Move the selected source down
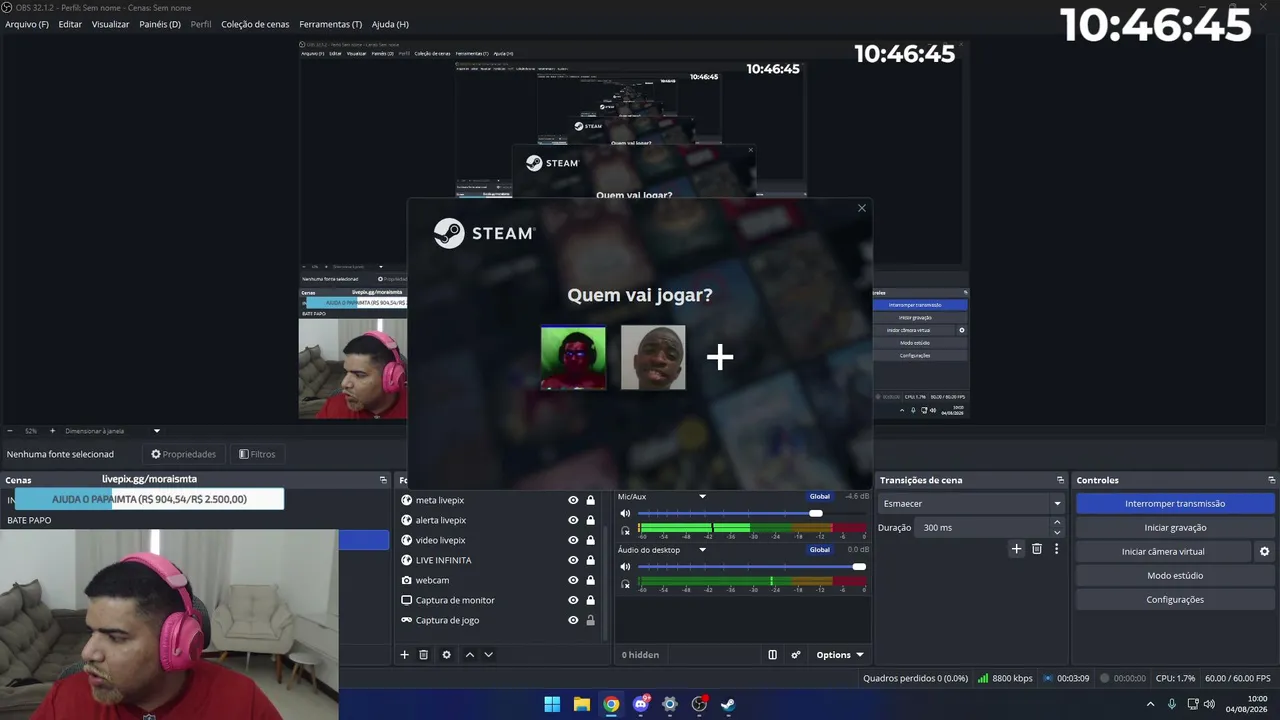The image size is (1280, 720). 489,655
